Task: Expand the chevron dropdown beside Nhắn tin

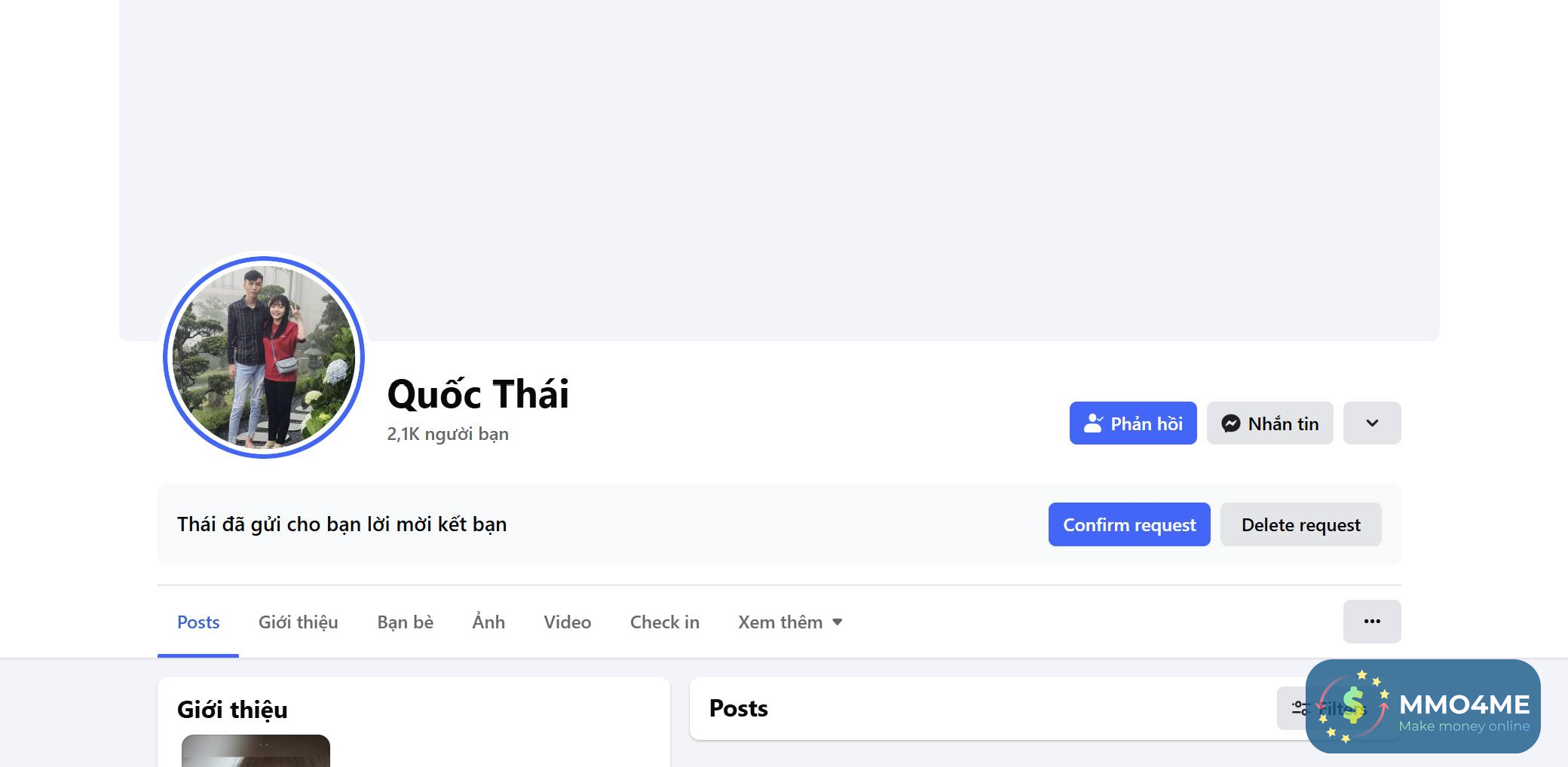Action: pyautogui.click(x=1371, y=423)
